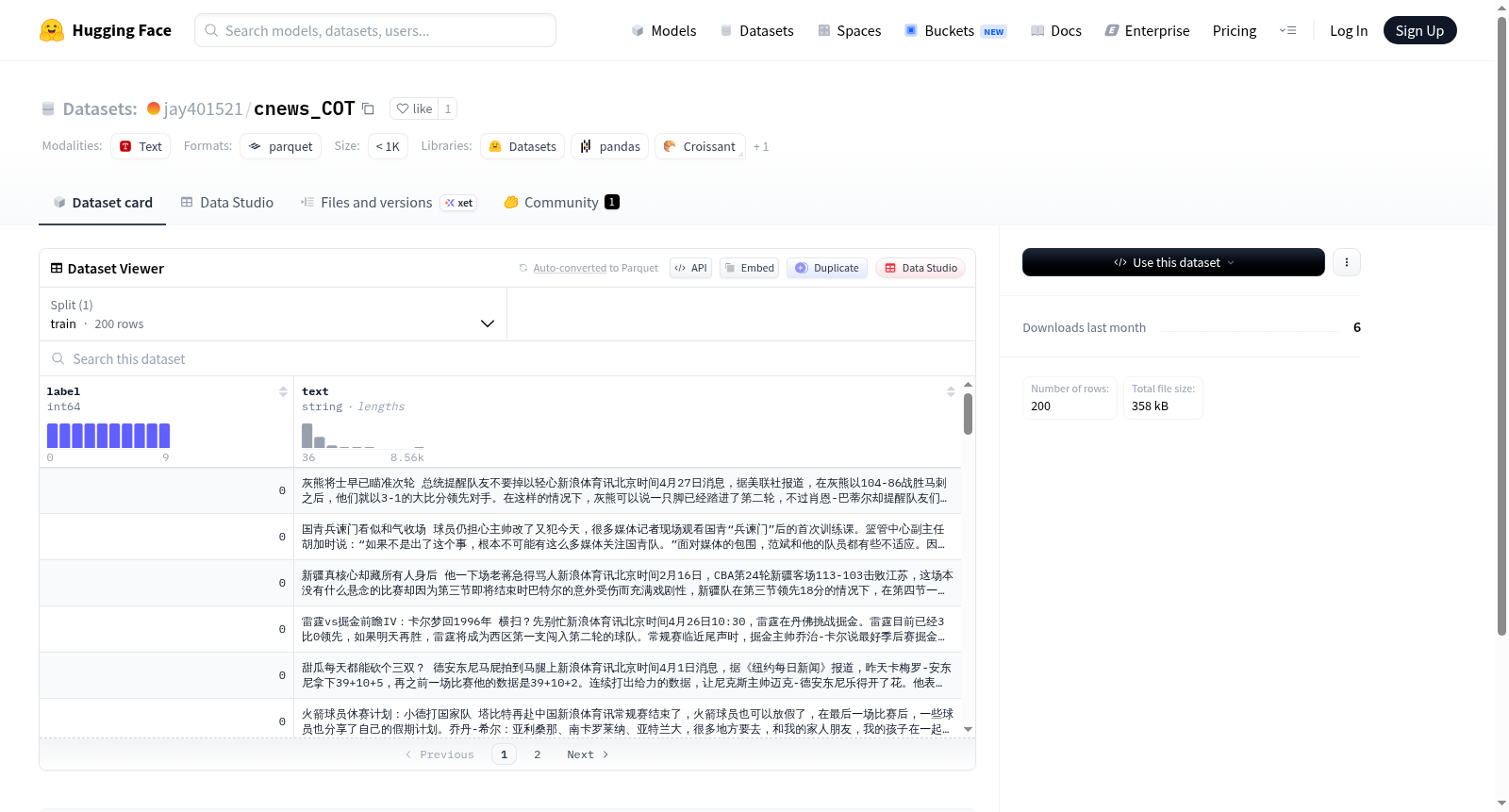Click the Number of rows 200 box
Image resolution: width=1509 pixels, height=812 pixels.
[x=1070, y=398]
